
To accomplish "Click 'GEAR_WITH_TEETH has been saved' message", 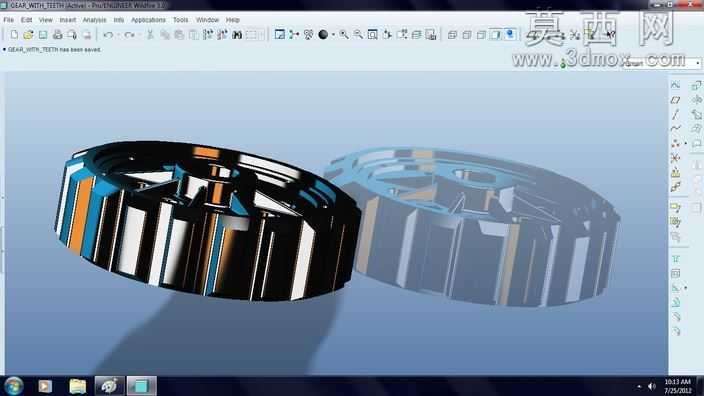I will click(54, 49).
